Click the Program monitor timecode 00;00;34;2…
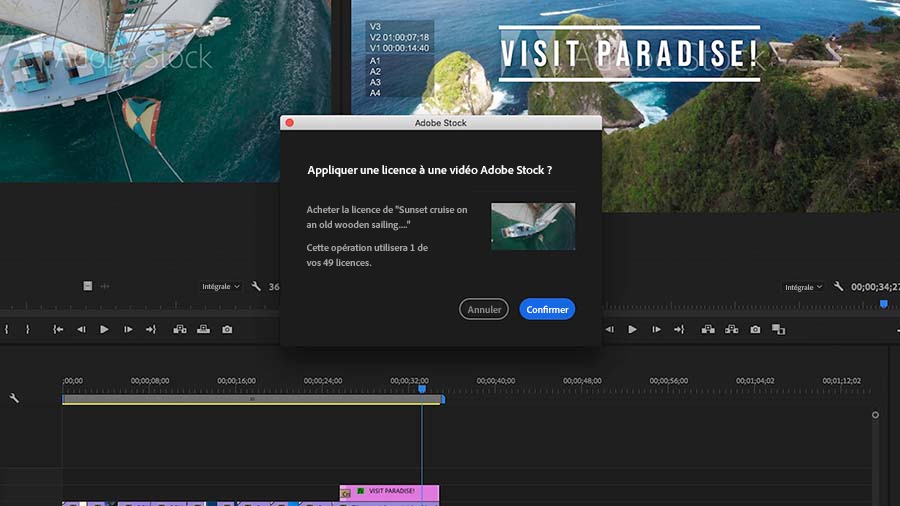Viewport: 900px width, 506px height. tap(875, 287)
